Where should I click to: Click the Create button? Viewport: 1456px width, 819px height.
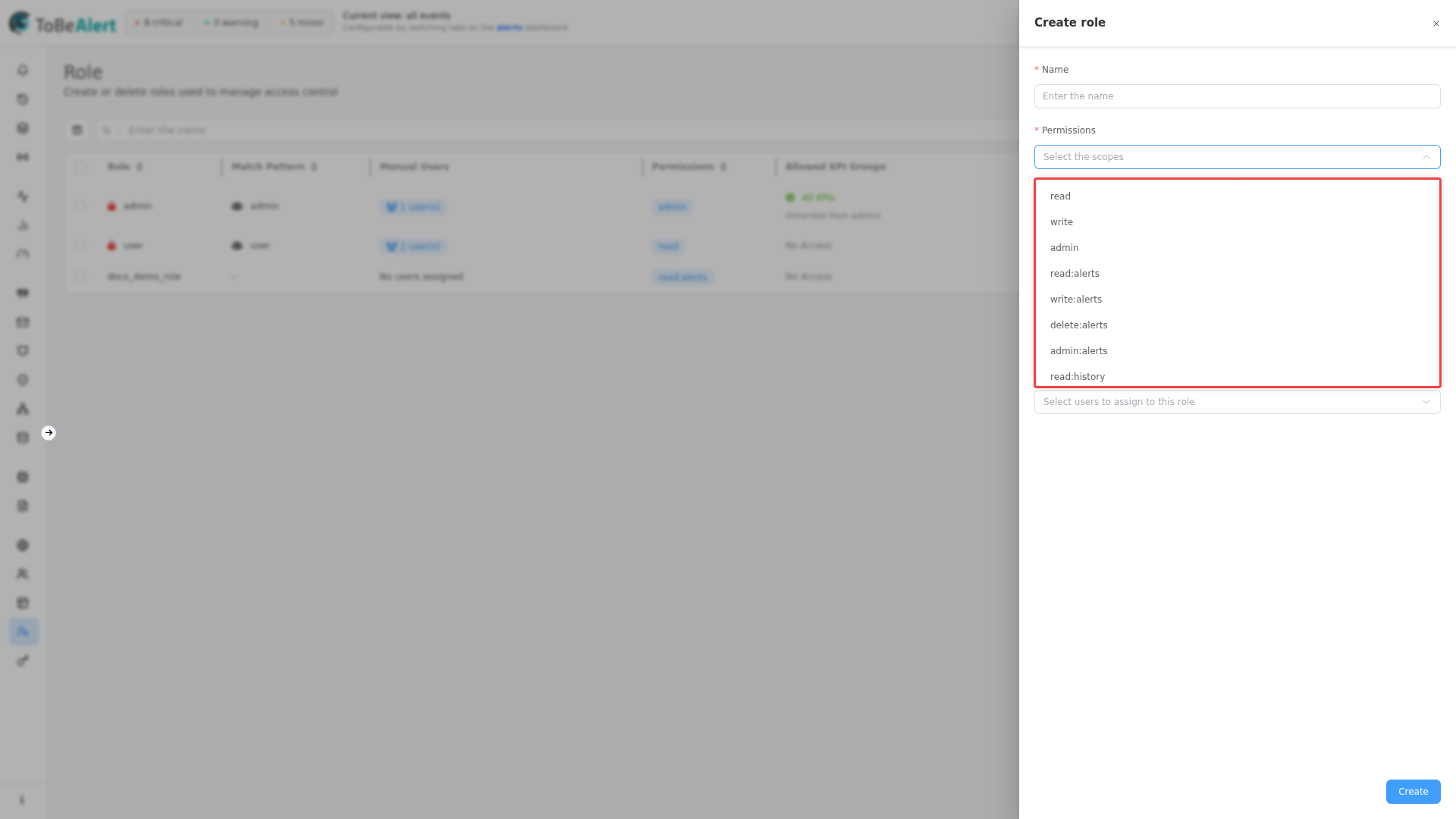tap(1413, 792)
